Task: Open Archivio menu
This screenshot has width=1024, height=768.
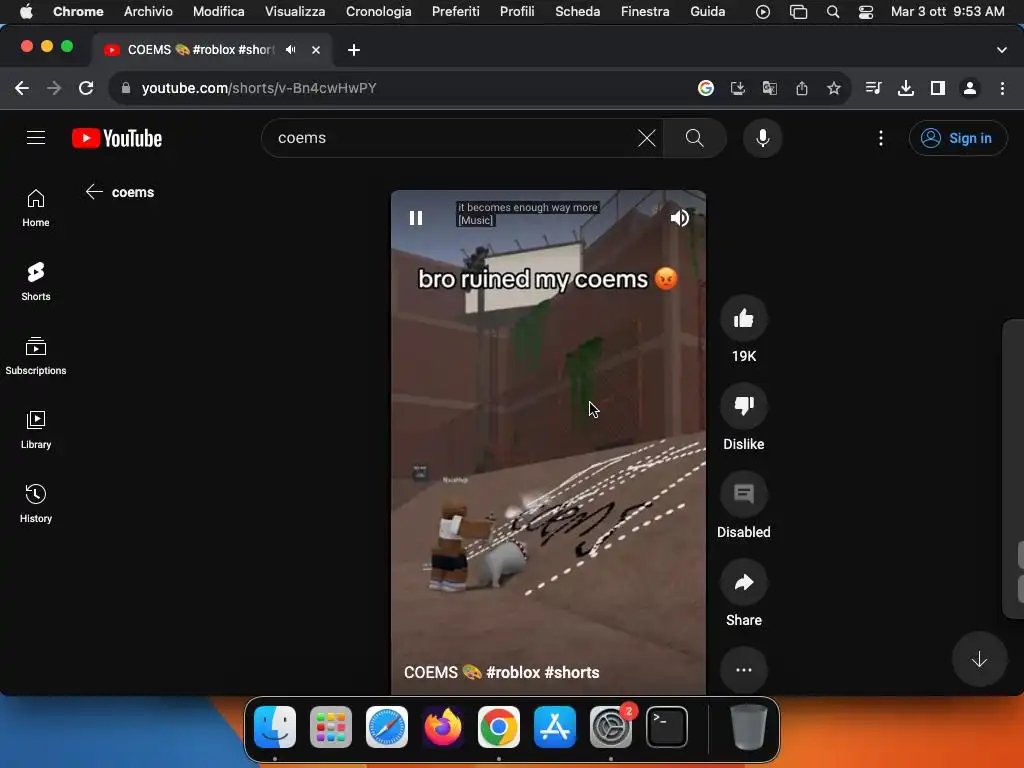Action: point(148,11)
